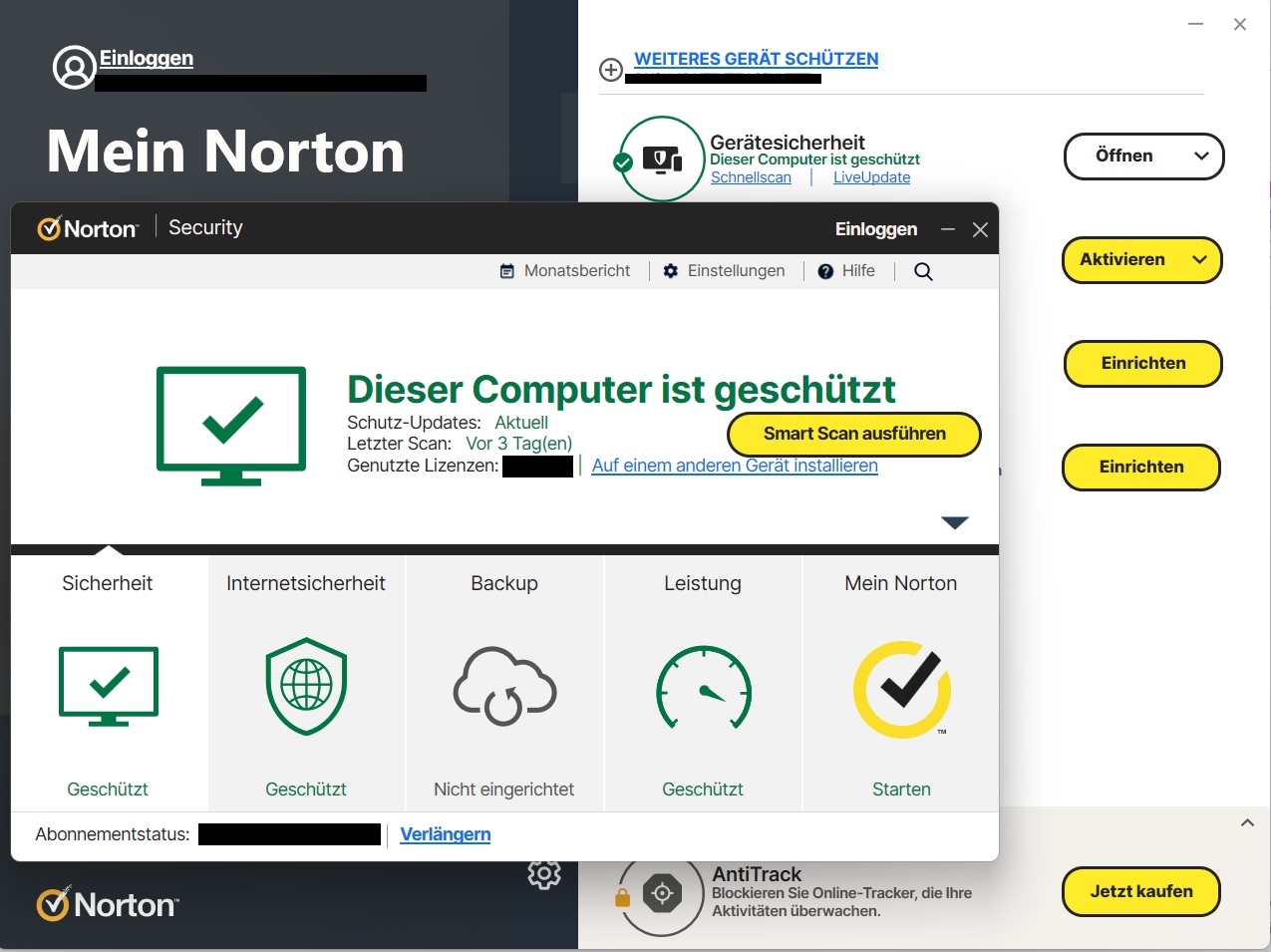Close the Norton Security window
The height and width of the screenshot is (952, 1271).
(x=980, y=229)
